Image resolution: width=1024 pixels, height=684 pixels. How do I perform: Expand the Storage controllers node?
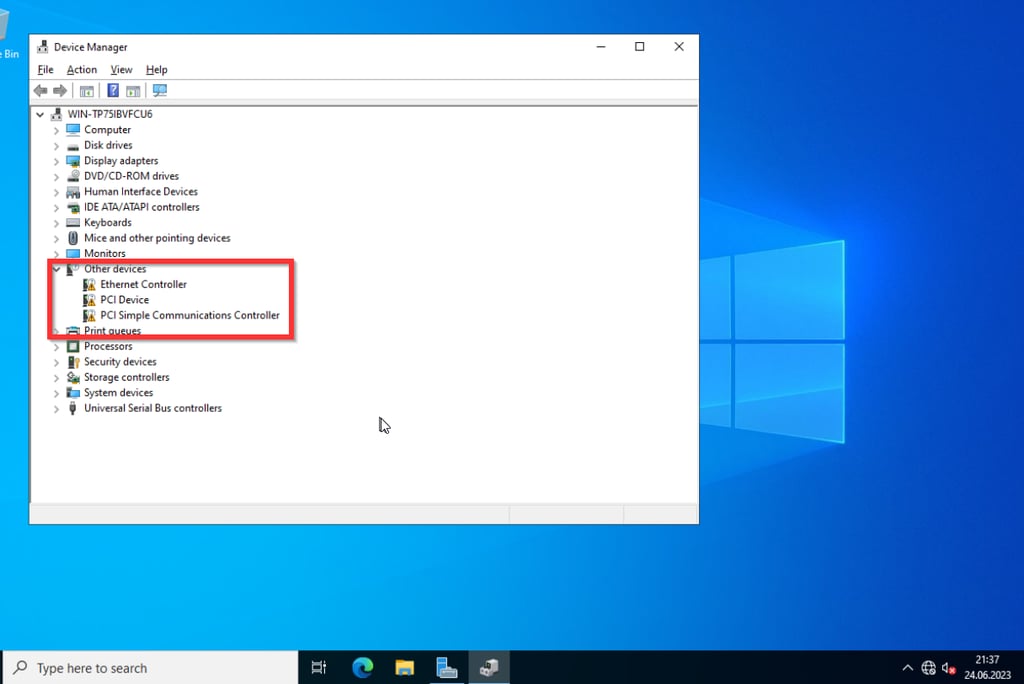pyautogui.click(x=56, y=378)
